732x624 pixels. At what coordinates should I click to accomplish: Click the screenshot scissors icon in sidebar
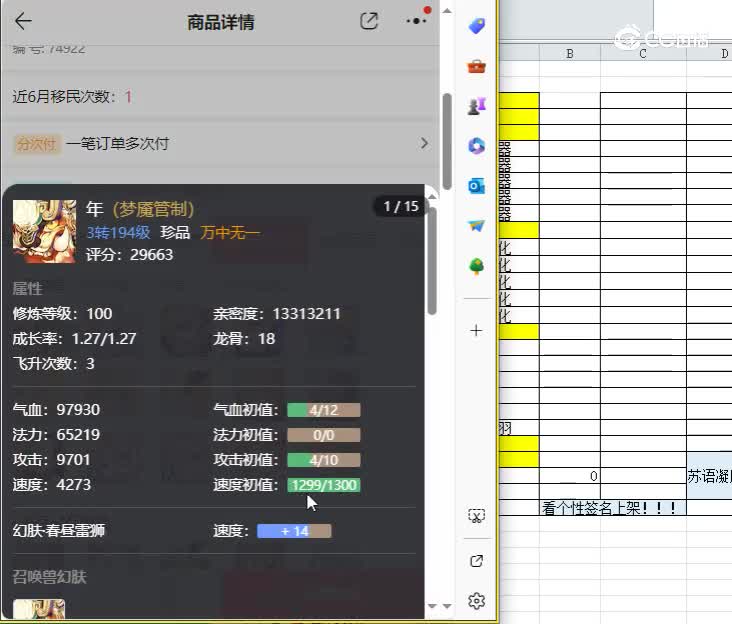point(477,516)
